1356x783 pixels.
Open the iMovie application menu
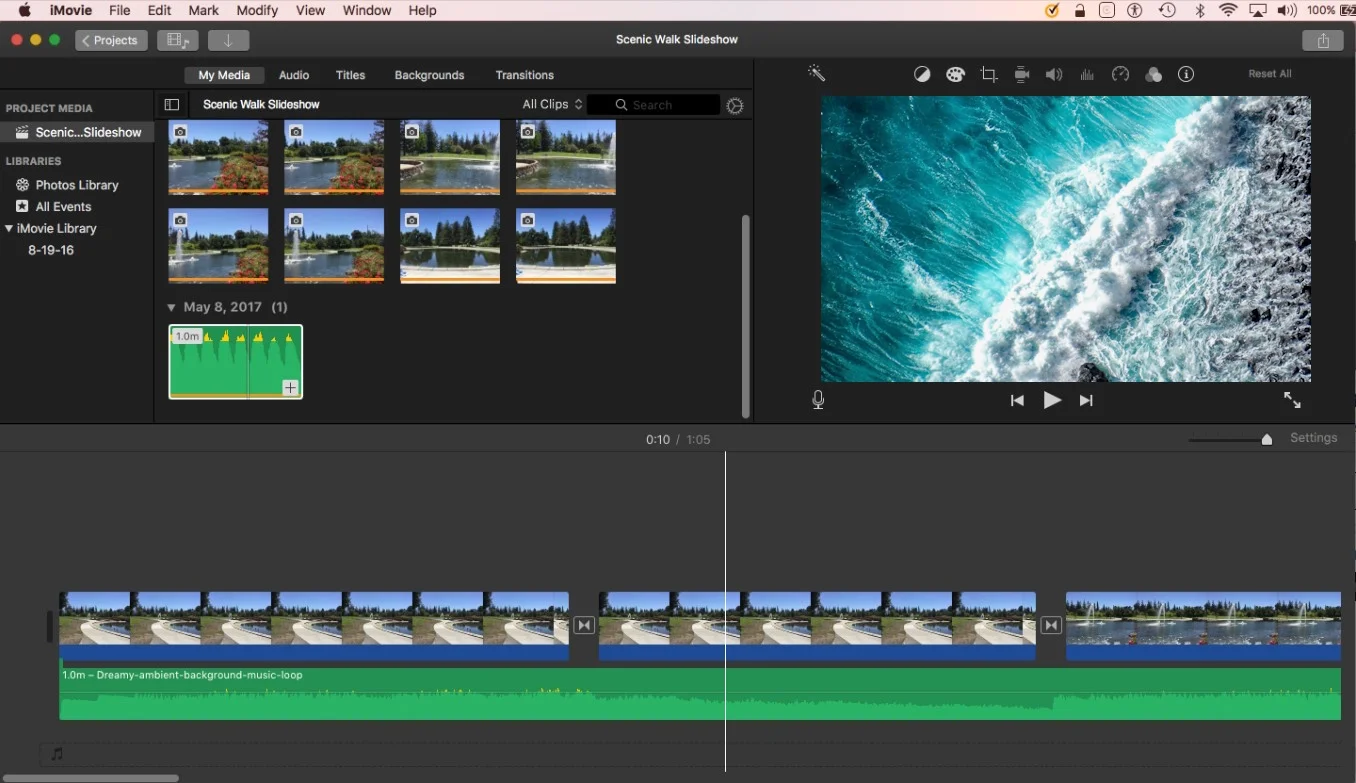tap(71, 10)
